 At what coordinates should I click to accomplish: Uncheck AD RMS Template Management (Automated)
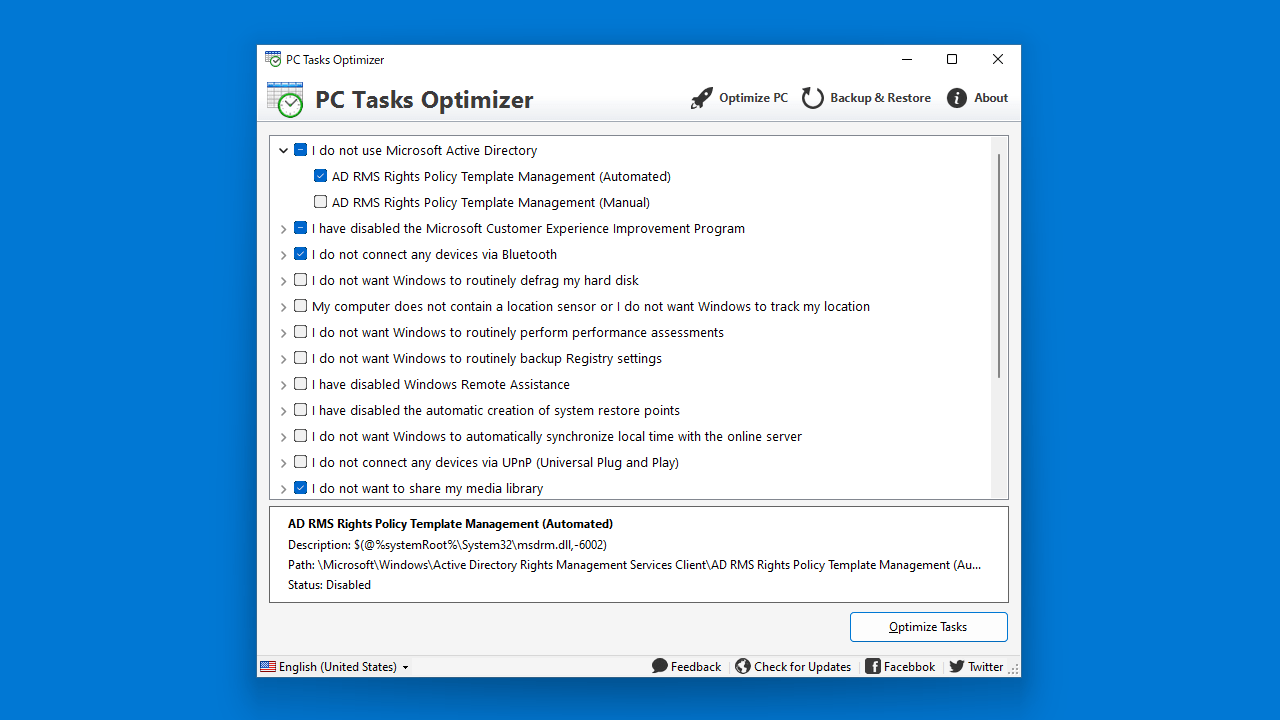320,176
